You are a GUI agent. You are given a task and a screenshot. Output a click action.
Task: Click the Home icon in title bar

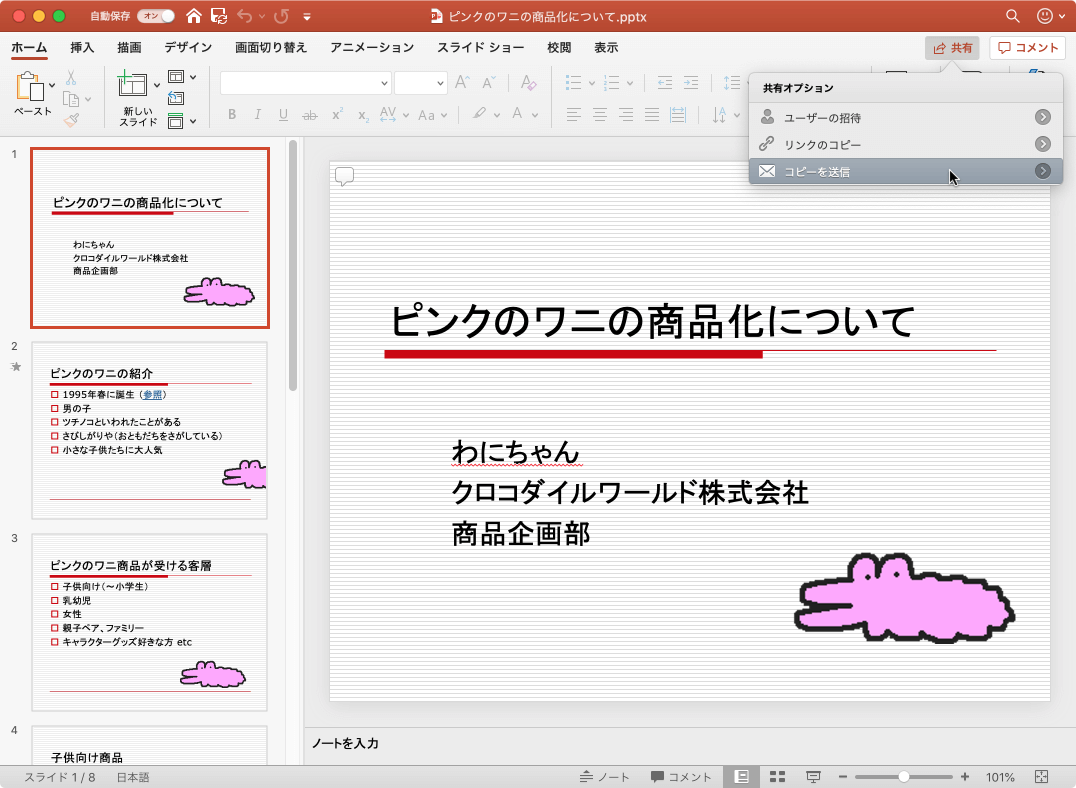coord(193,16)
